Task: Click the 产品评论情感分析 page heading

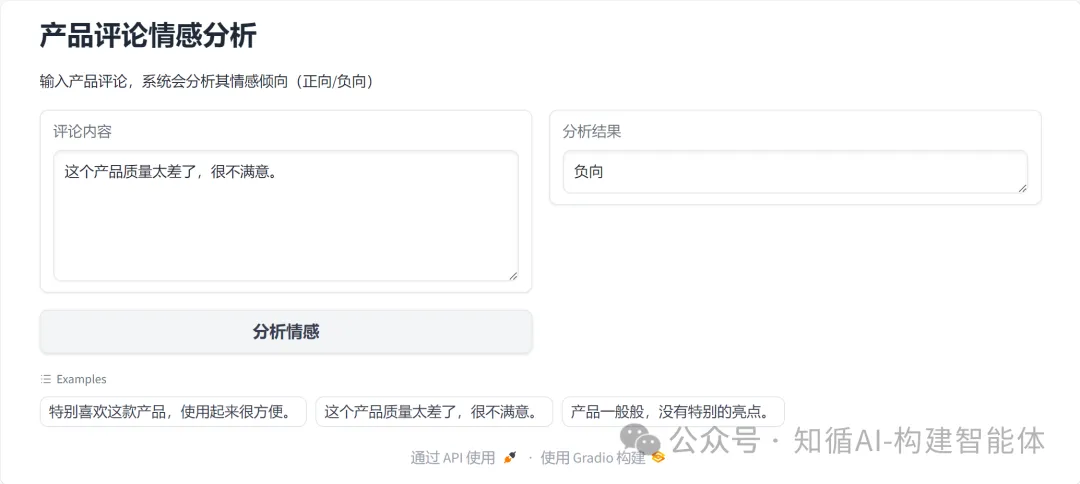Action: pos(148,36)
